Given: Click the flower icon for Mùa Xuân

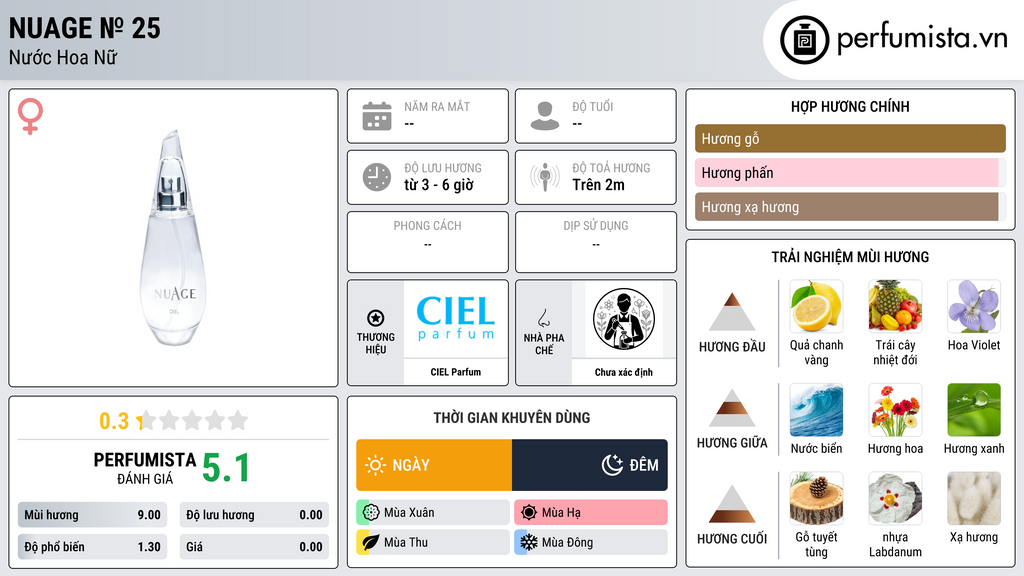Looking at the screenshot, I should pyautogui.click(x=371, y=513).
